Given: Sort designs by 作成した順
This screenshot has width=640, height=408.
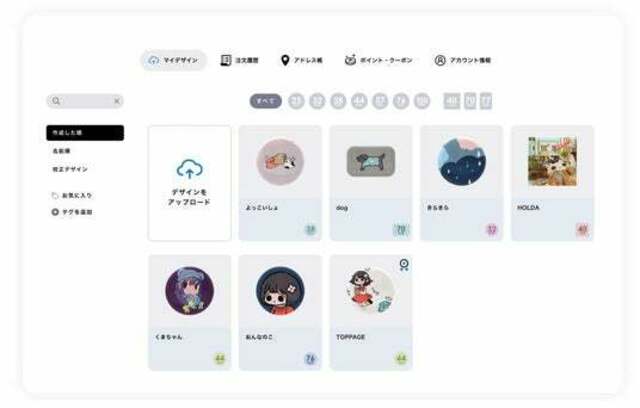Looking at the screenshot, I should pyautogui.click(x=85, y=133).
